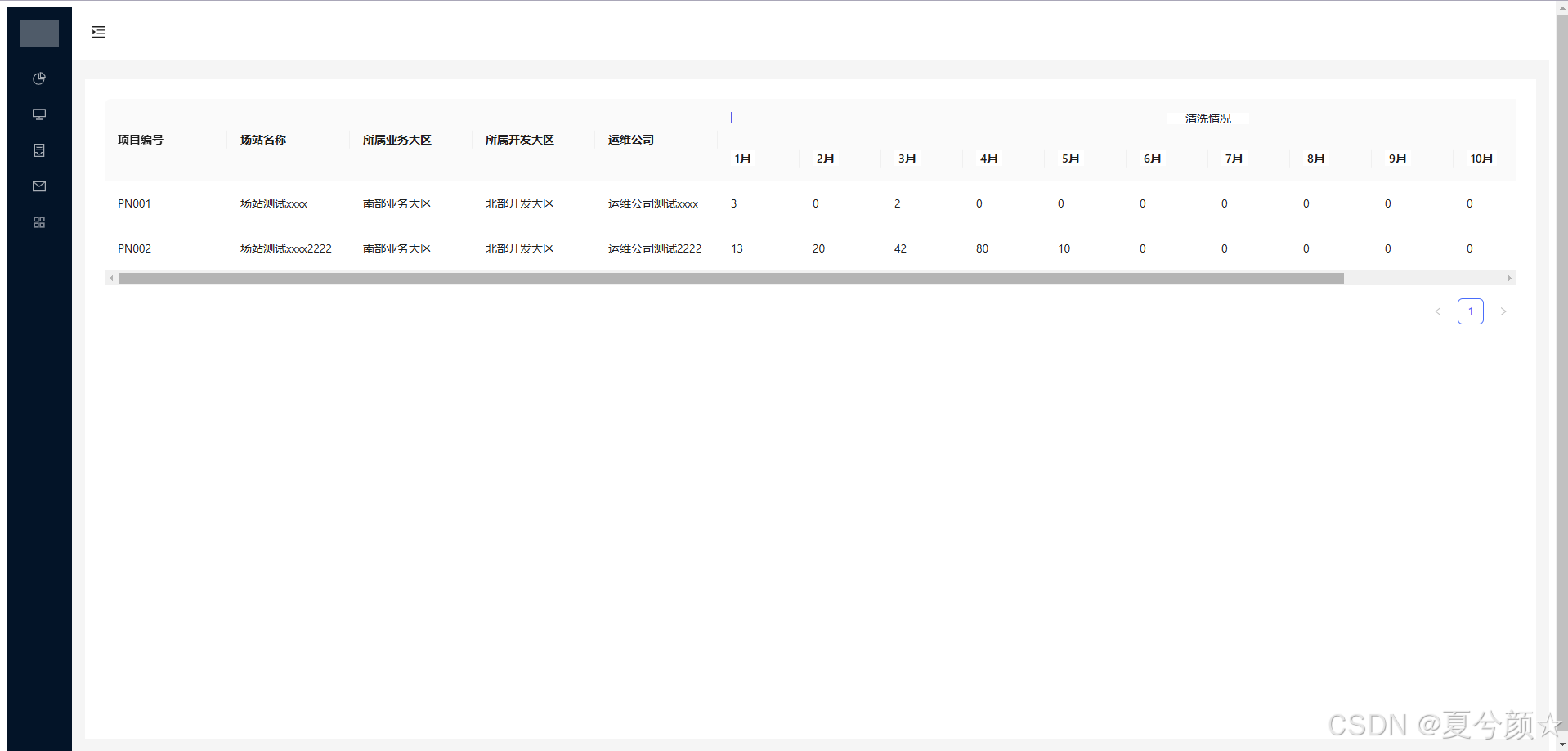Viewport: 1568px width, 751px height.
Task: Click the 项目编号 column header
Action: point(139,140)
